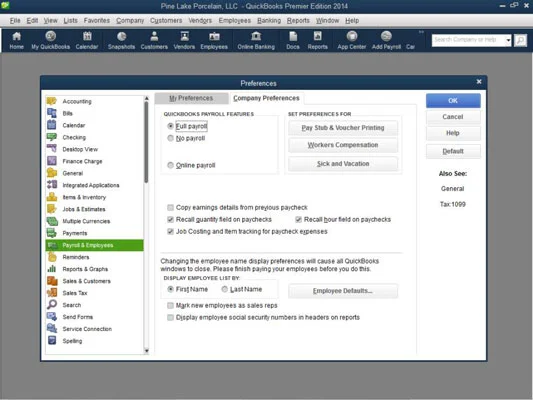533x400 pixels.
Task: Select Sales Tax preferences category
Action: [x=94, y=293]
